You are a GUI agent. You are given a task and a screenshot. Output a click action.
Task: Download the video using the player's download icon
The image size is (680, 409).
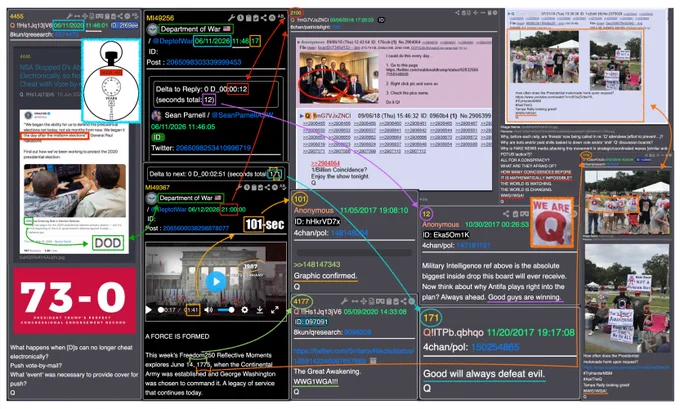click(259, 310)
